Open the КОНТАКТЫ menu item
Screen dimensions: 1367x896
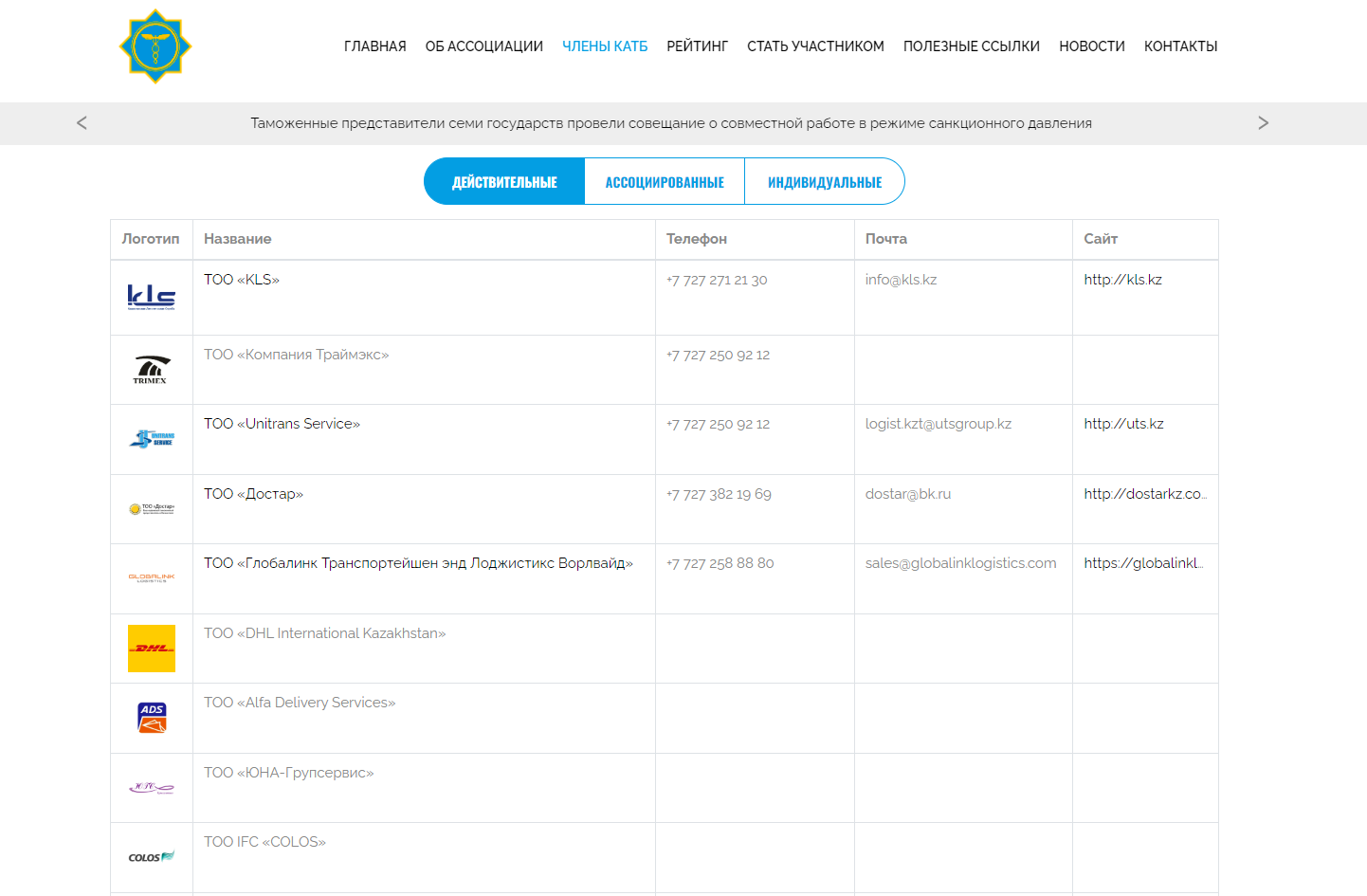(x=1181, y=46)
